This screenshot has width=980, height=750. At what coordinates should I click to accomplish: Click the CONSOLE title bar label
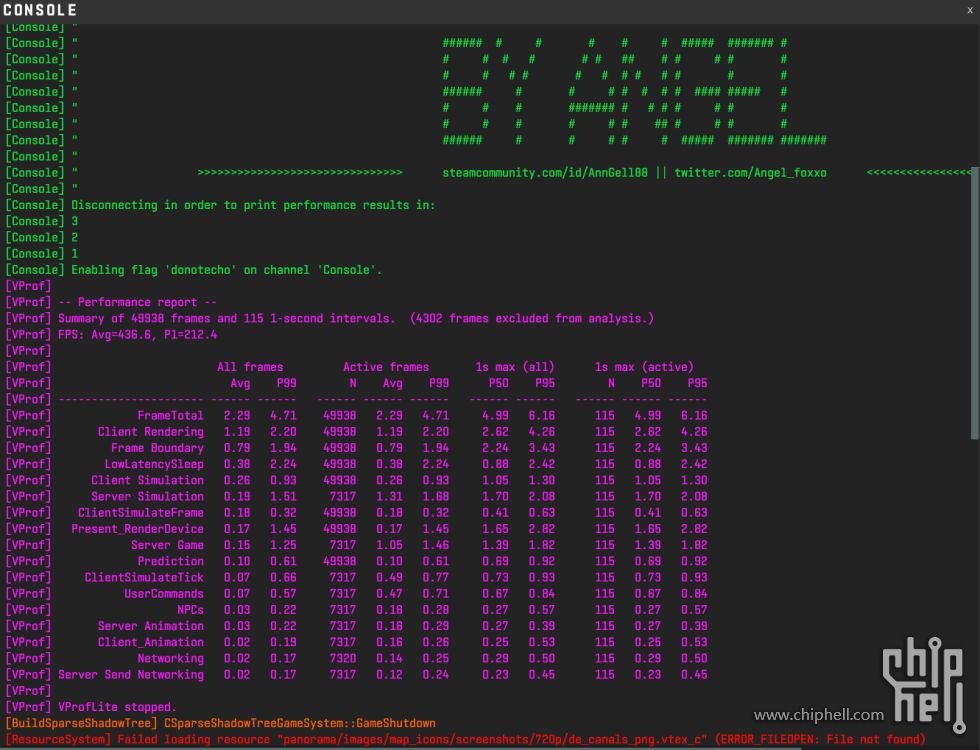(x=40, y=10)
